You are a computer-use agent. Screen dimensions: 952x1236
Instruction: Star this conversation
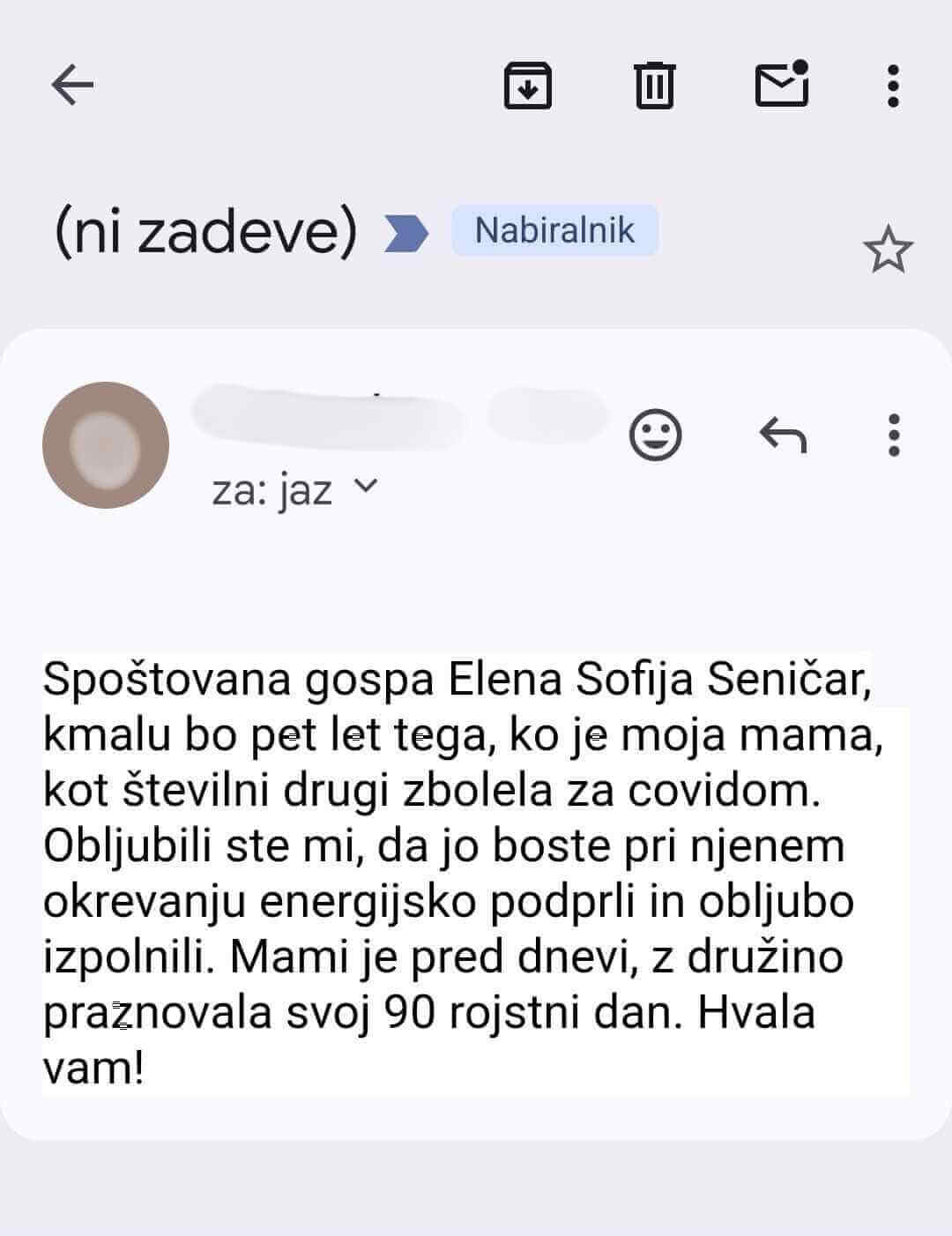pos(887,249)
